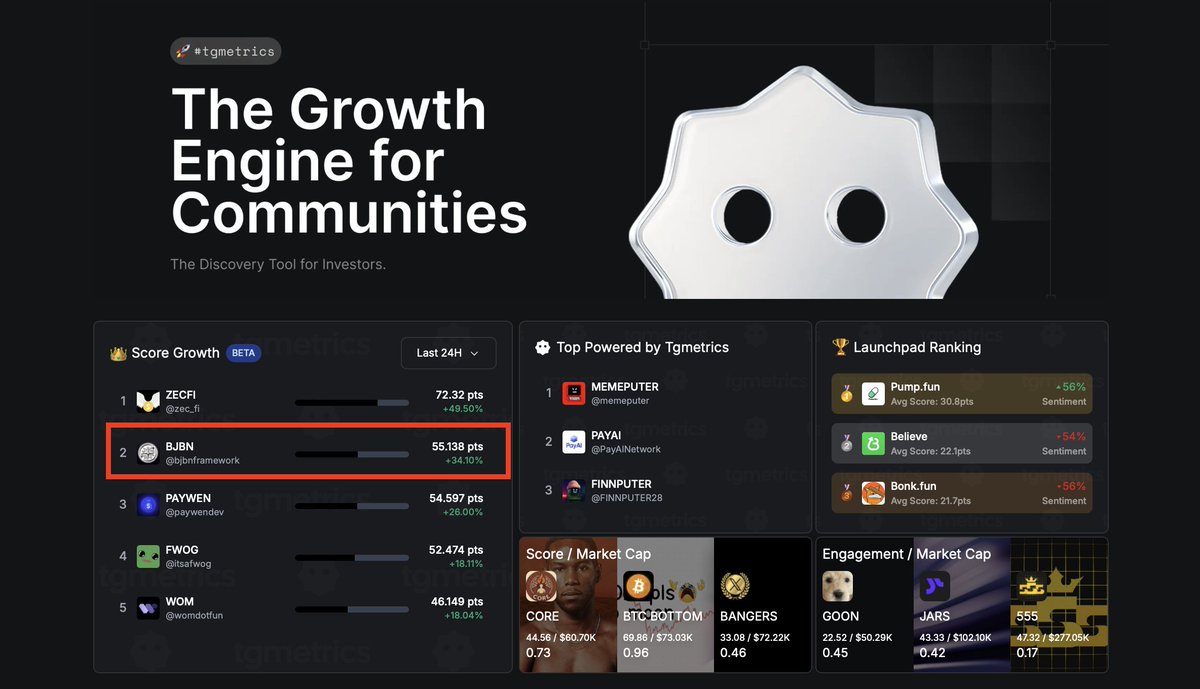Click the 47.32 / $277.05K stat on 555

pos(1055,636)
